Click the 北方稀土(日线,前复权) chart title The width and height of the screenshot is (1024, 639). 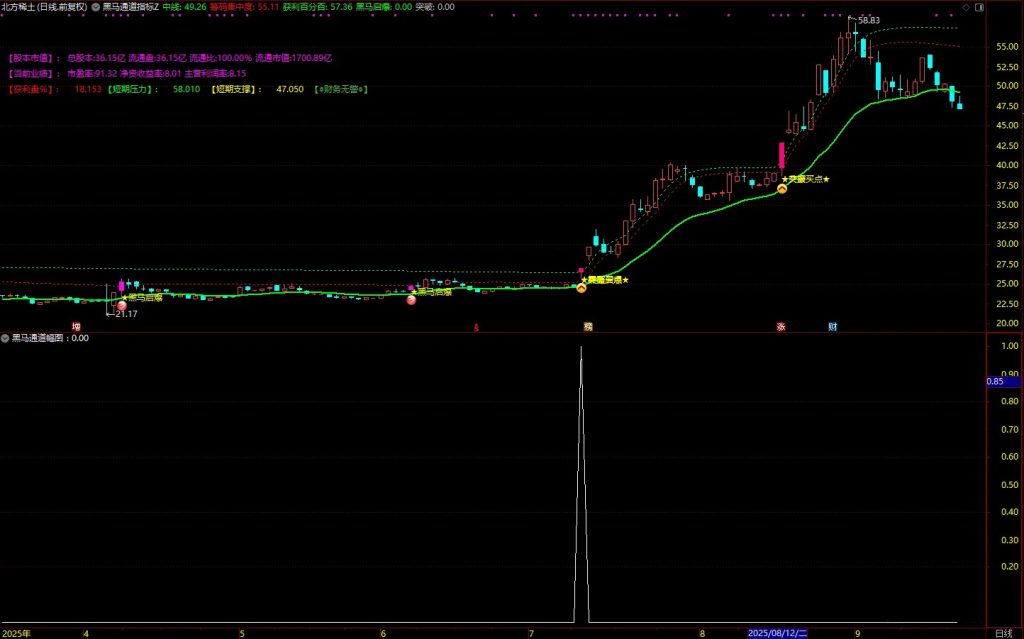click(44, 6)
